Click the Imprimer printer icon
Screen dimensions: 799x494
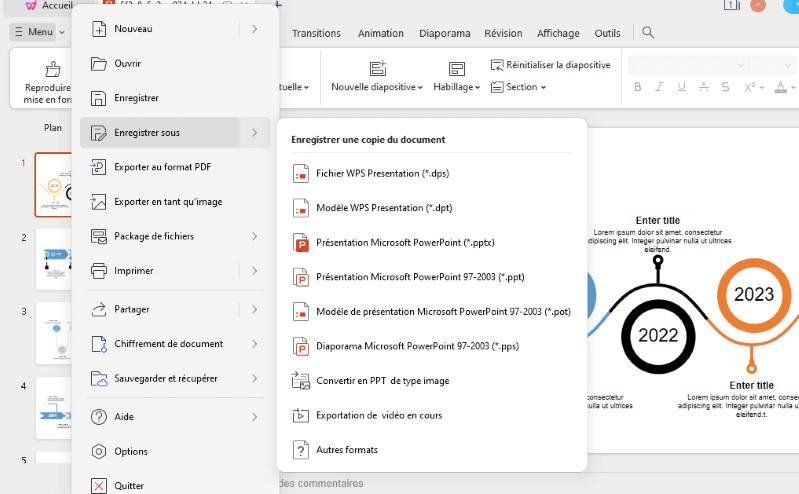click(x=99, y=271)
